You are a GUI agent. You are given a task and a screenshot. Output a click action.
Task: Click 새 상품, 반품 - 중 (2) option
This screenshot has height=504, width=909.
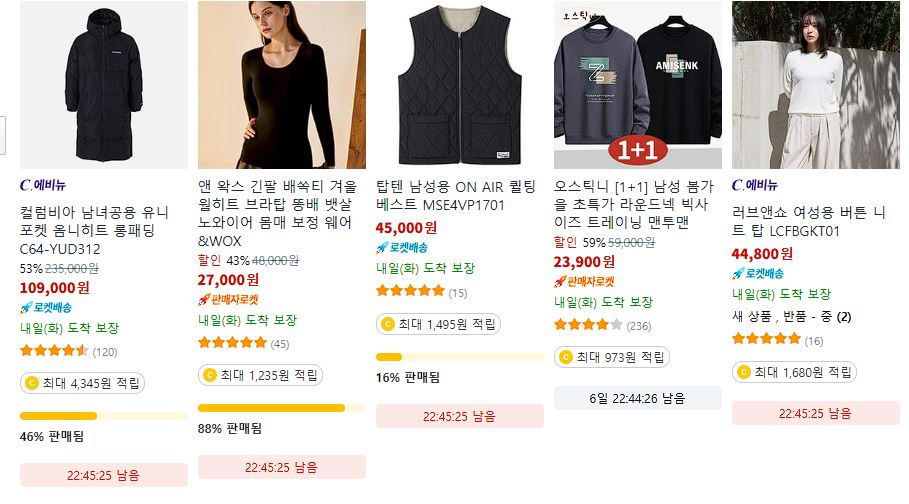pos(791,317)
